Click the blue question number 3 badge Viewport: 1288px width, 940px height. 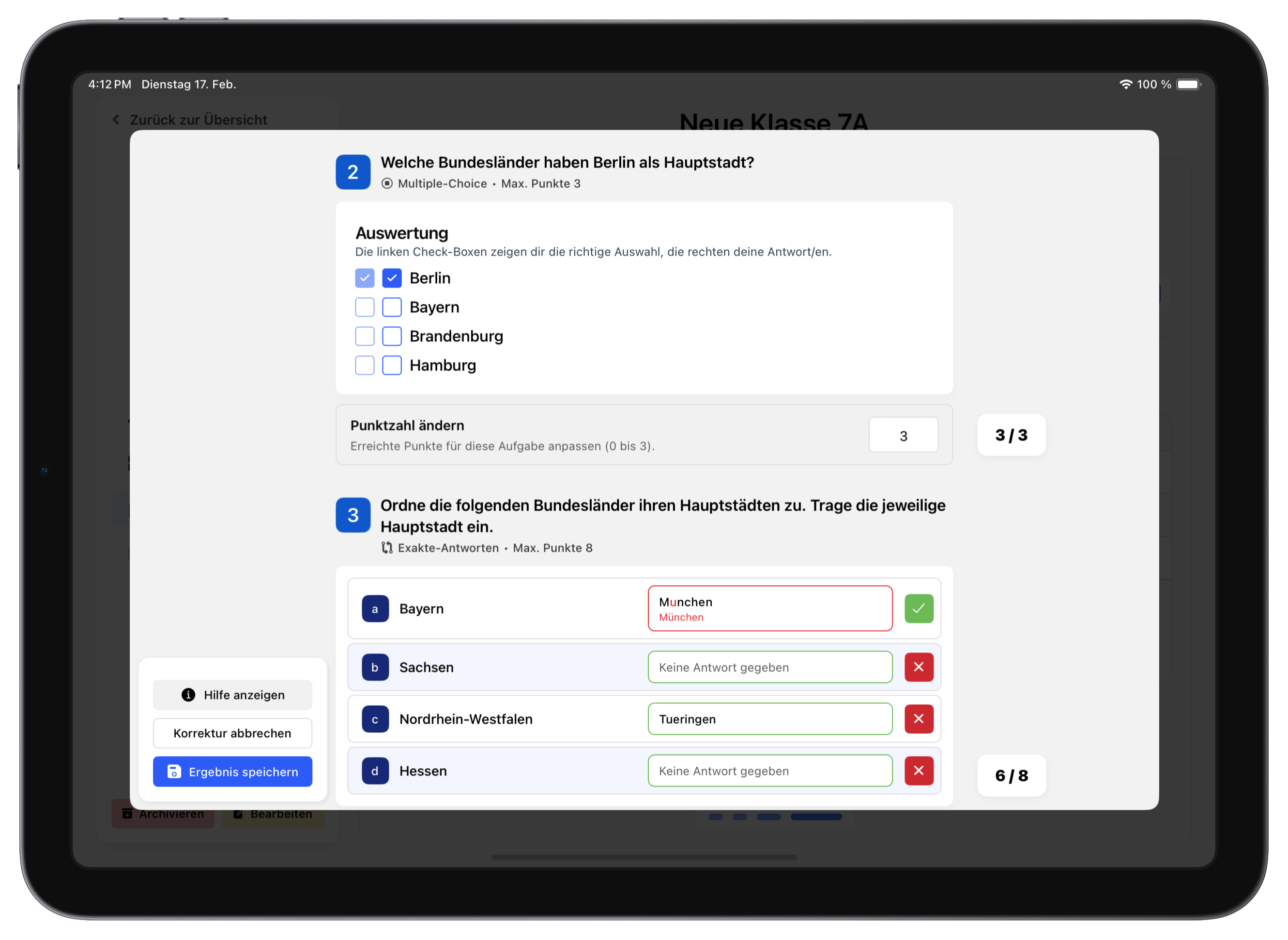[x=353, y=515]
